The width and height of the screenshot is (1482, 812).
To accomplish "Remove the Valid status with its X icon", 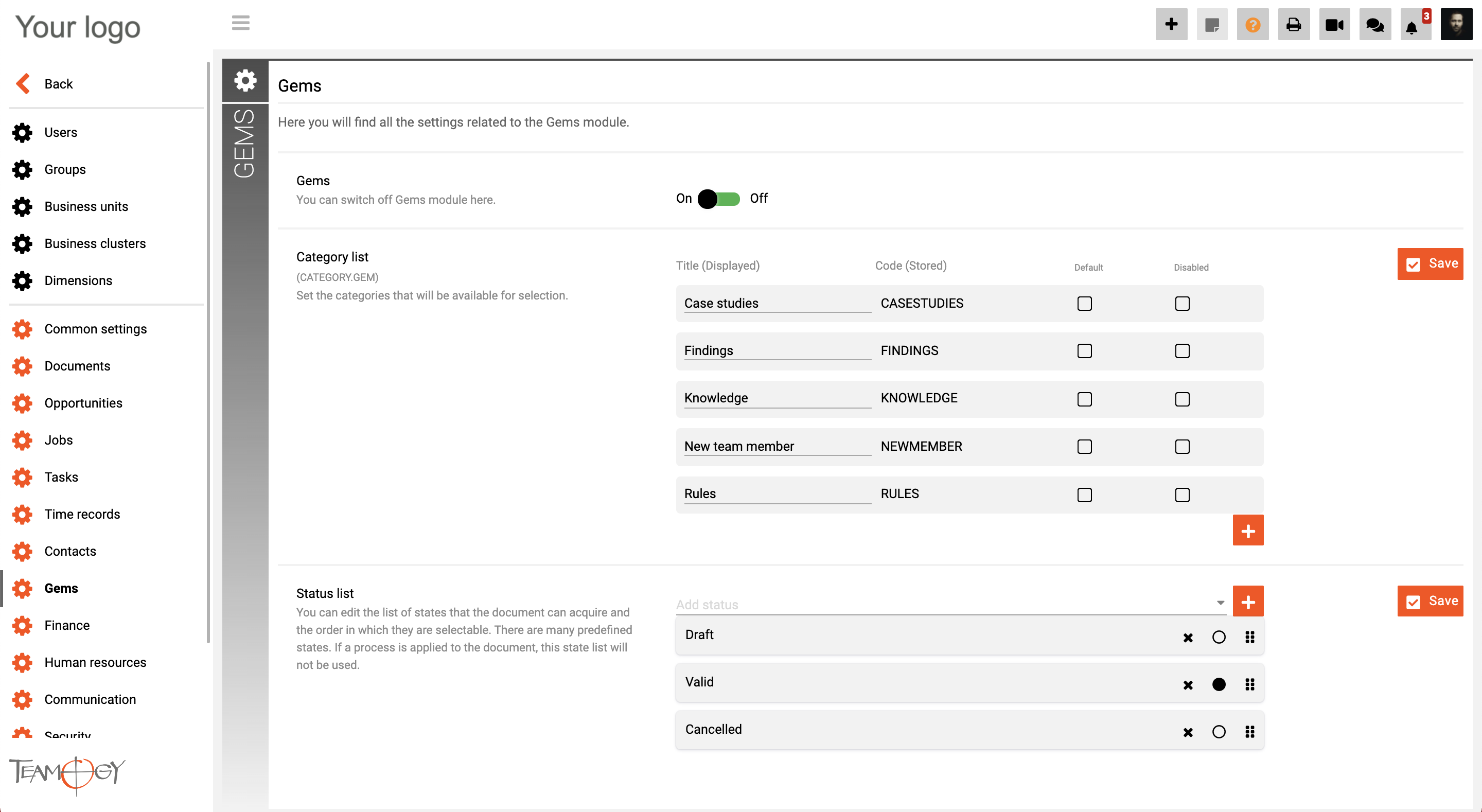I will 1188,684.
